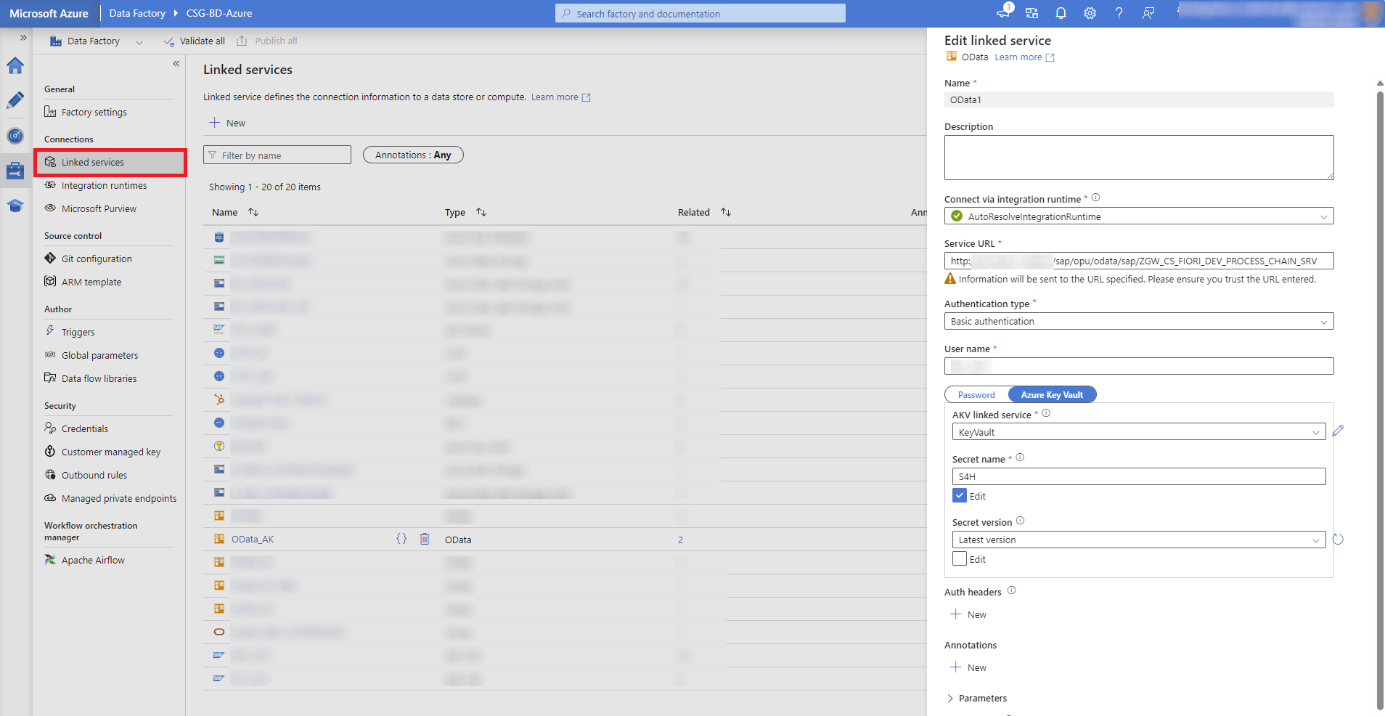
Task: Click the switch Data Factory icon in header
Action: pyautogui.click(x=1032, y=13)
